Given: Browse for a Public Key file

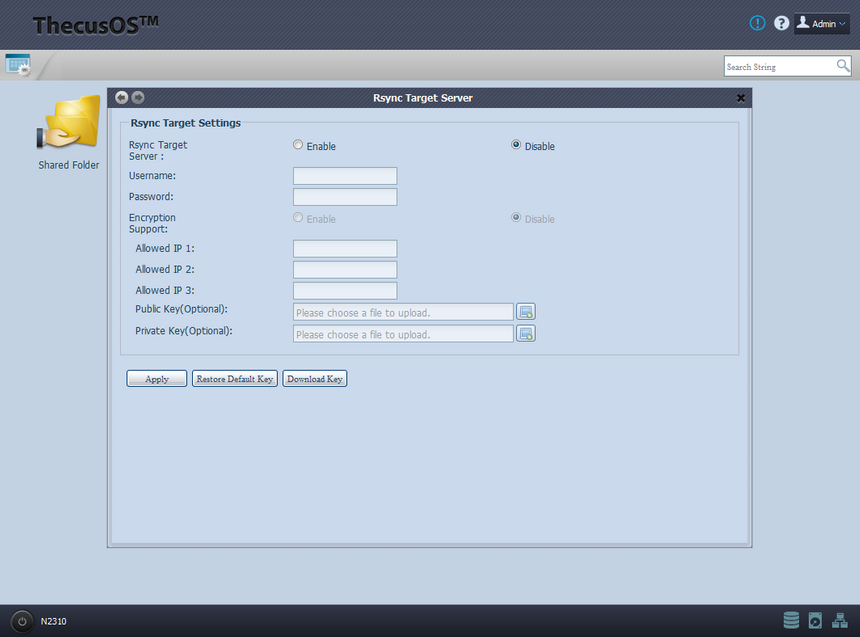Looking at the screenshot, I should click(526, 312).
